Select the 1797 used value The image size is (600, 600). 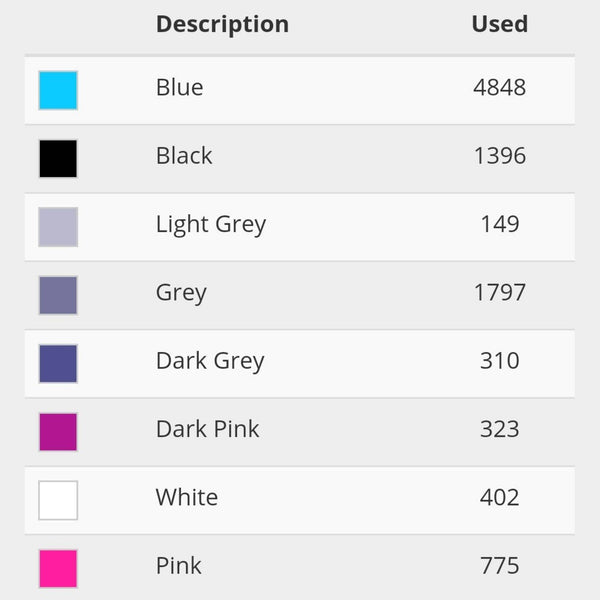pyautogui.click(x=499, y=293)
